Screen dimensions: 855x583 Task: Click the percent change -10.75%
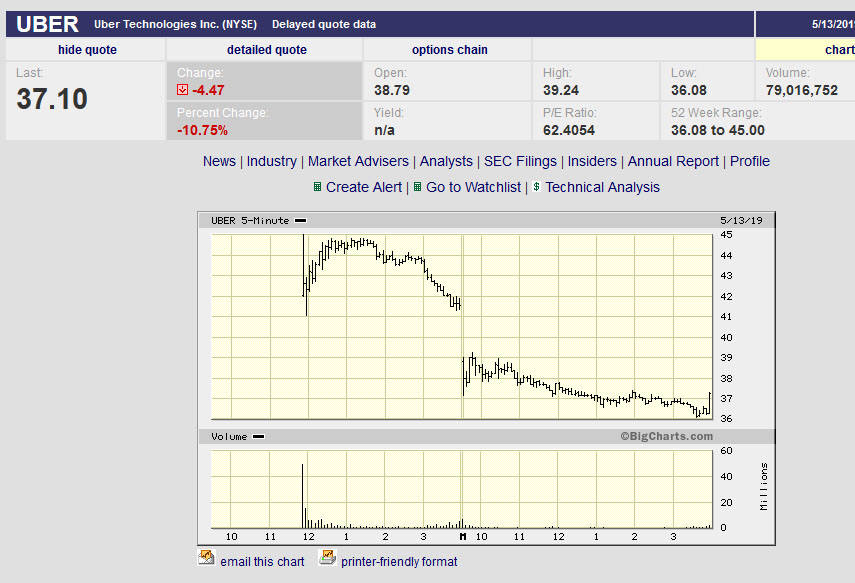(202, 130)
